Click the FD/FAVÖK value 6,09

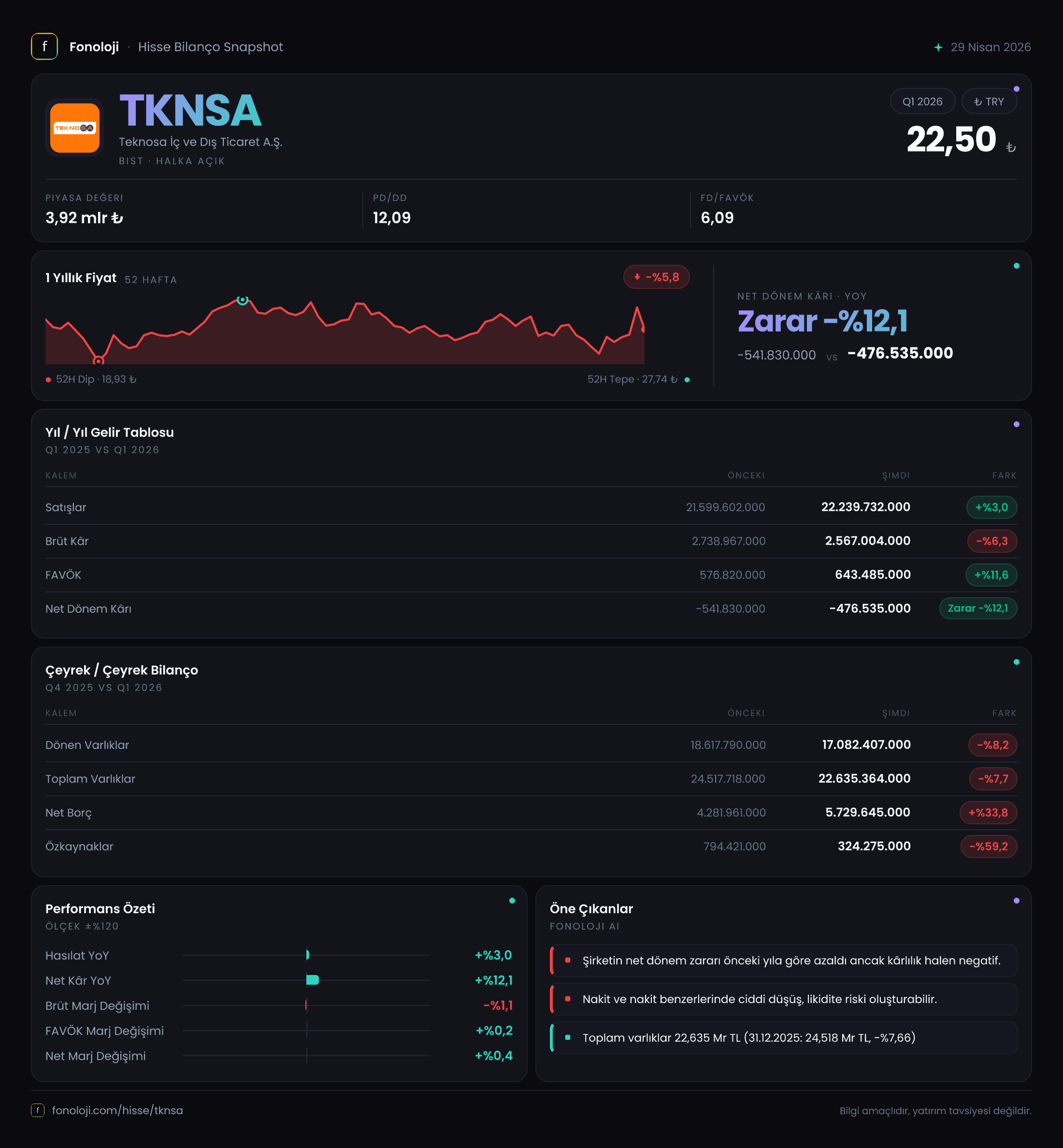click(718, 218)
